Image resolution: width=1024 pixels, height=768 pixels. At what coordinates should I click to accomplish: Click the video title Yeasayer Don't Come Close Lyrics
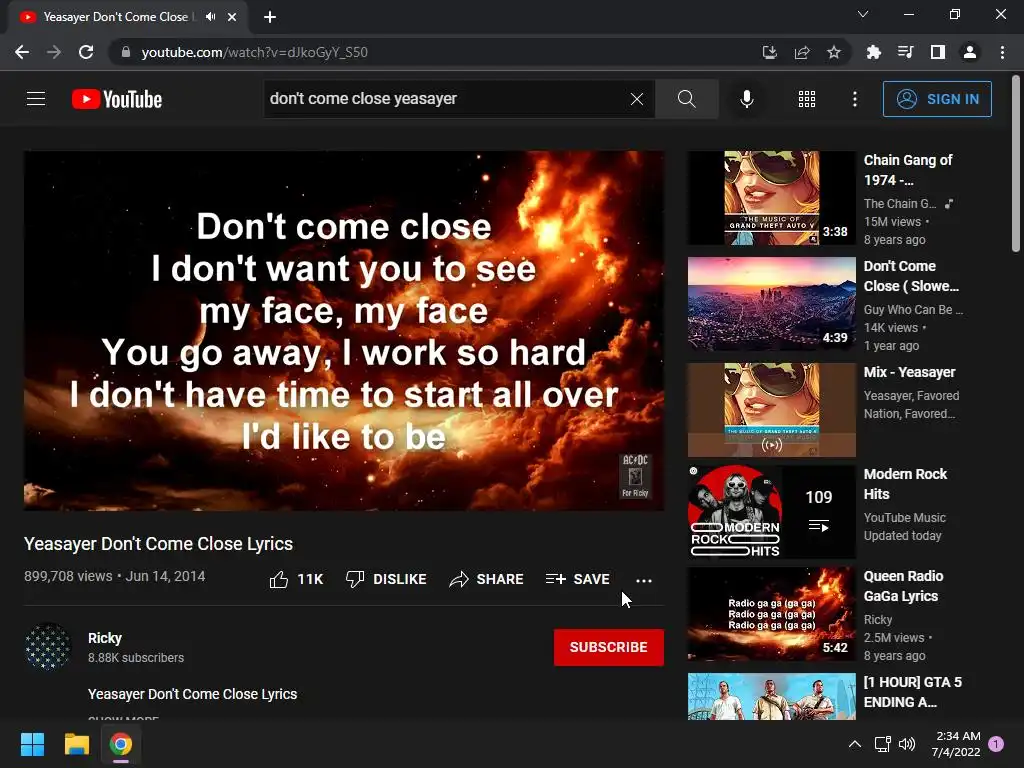point(158,544)
